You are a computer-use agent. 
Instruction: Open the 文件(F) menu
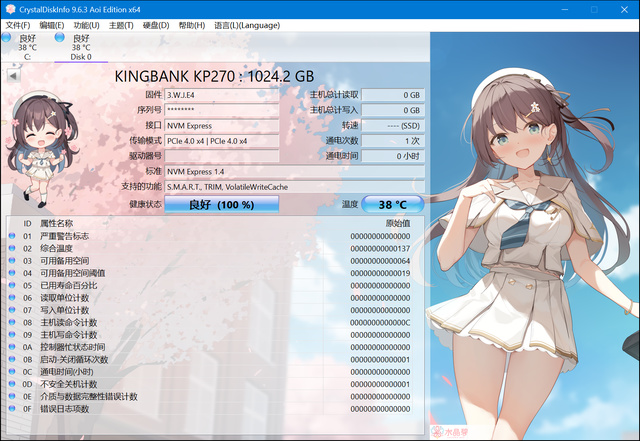[x=18, y=25]
